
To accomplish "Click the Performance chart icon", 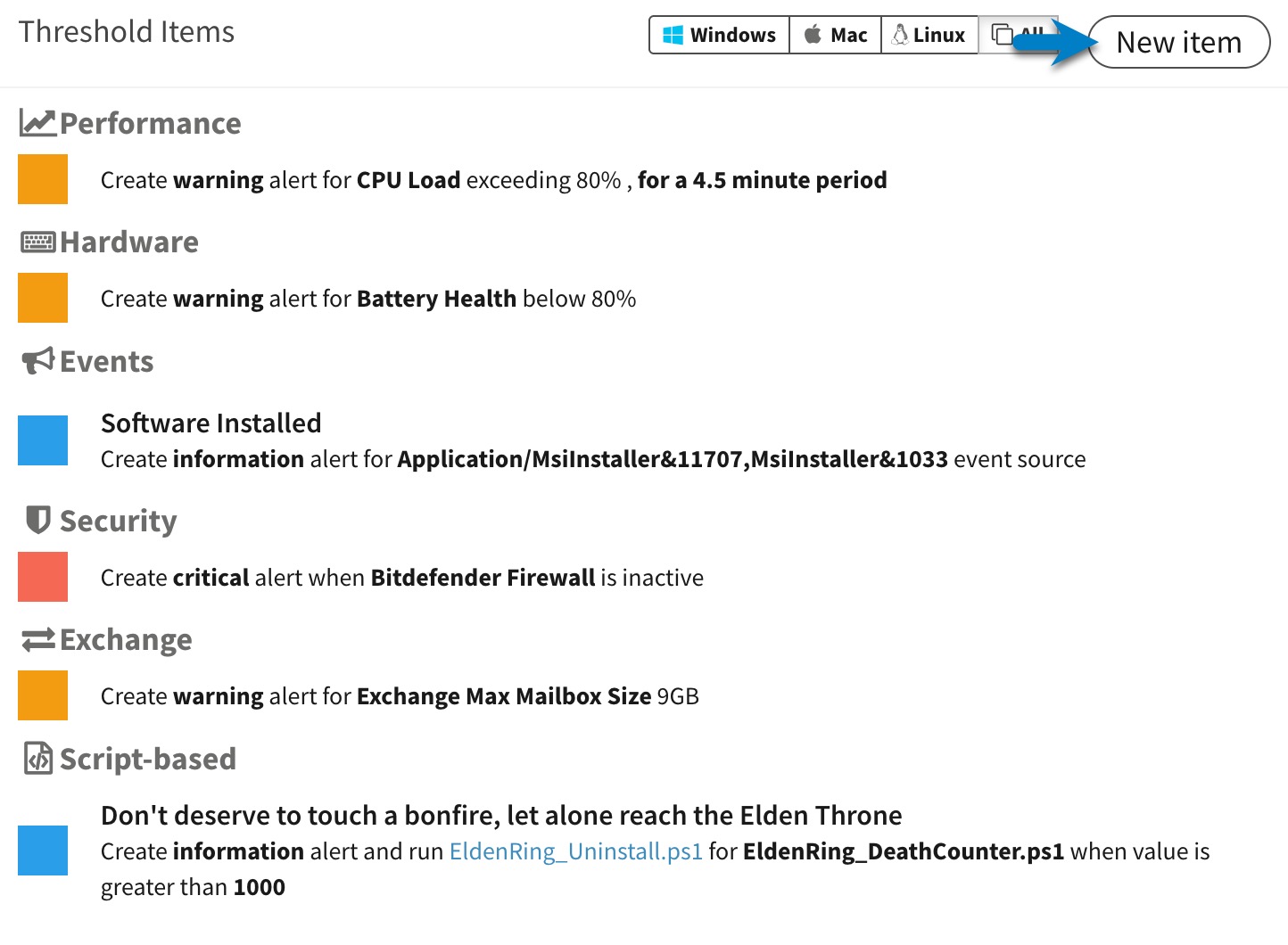I will pos(37,123).
